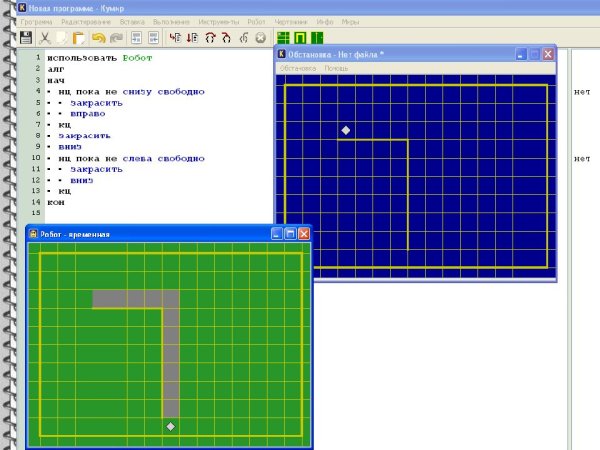Click the Save (floppy disk) toolbar icon
Viewport: 600px width, 450px height.
[x=27, y=37]
